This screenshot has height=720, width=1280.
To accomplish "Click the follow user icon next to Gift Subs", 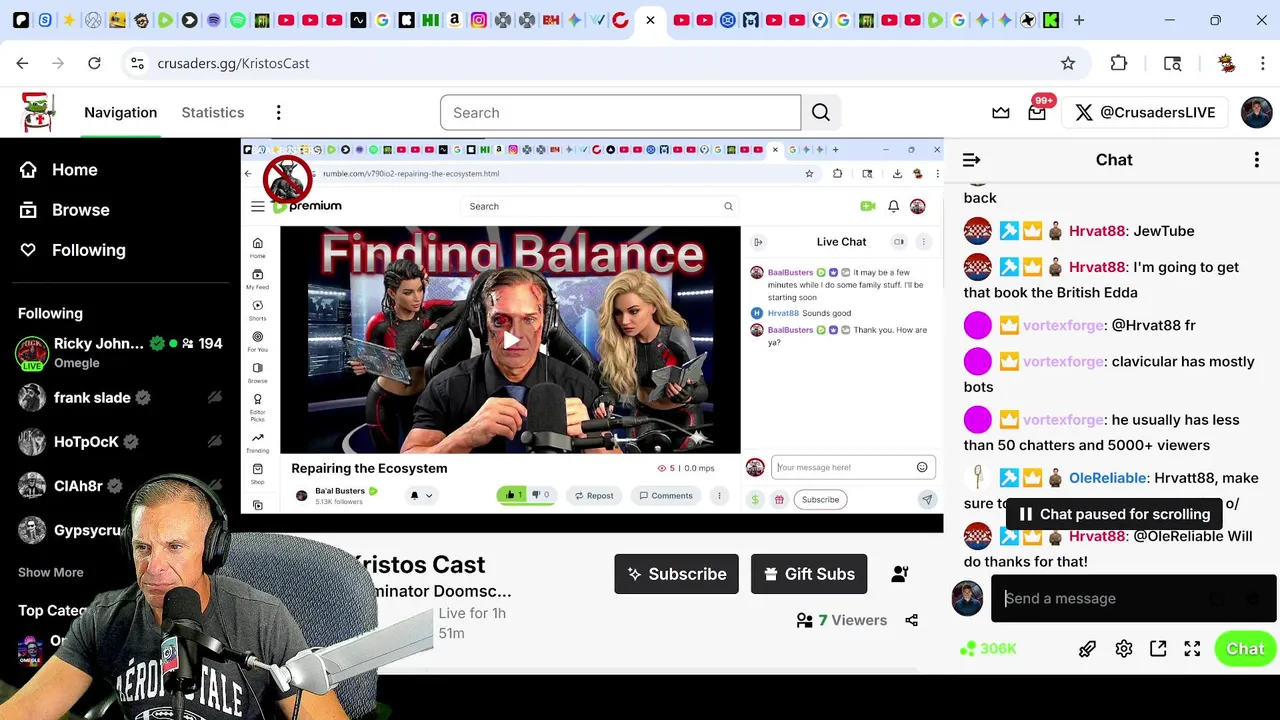I will 900,574.
